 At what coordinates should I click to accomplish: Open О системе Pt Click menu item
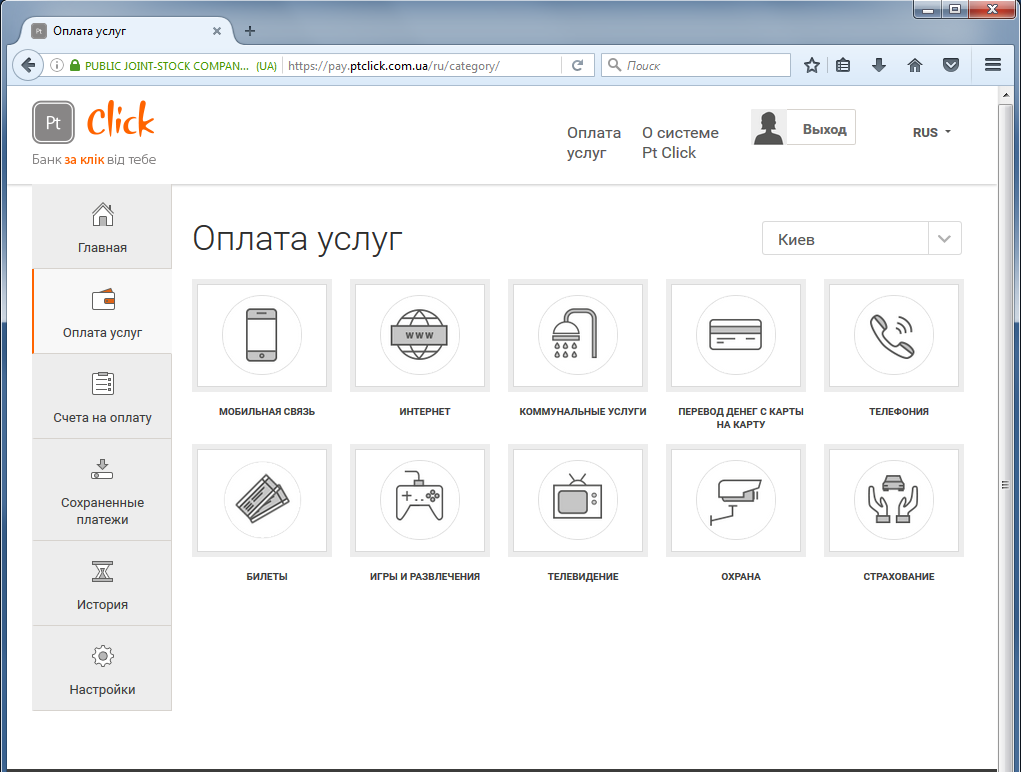tap(680, 143)
